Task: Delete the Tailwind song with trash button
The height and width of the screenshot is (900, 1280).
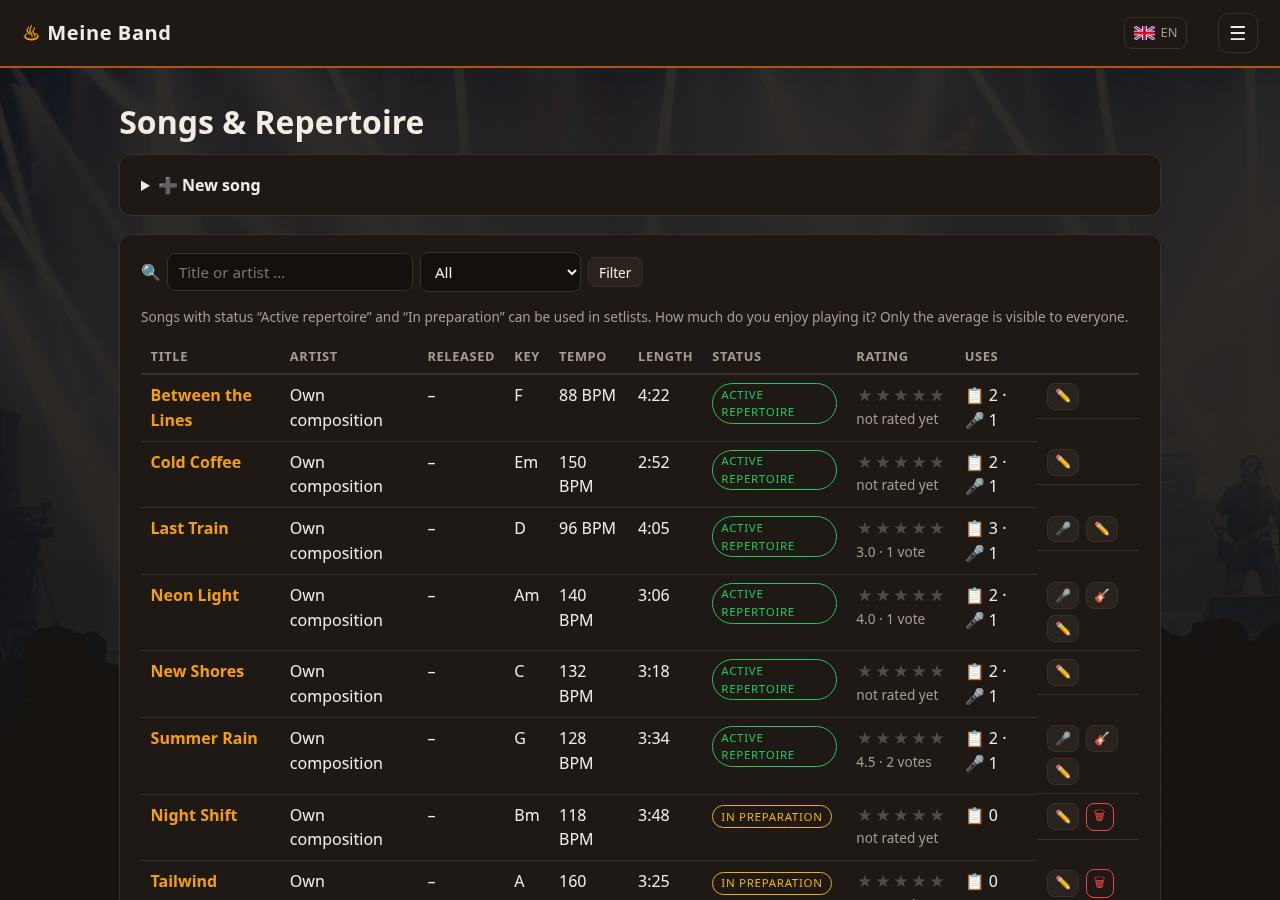Action: click(x=1099, y=883)
